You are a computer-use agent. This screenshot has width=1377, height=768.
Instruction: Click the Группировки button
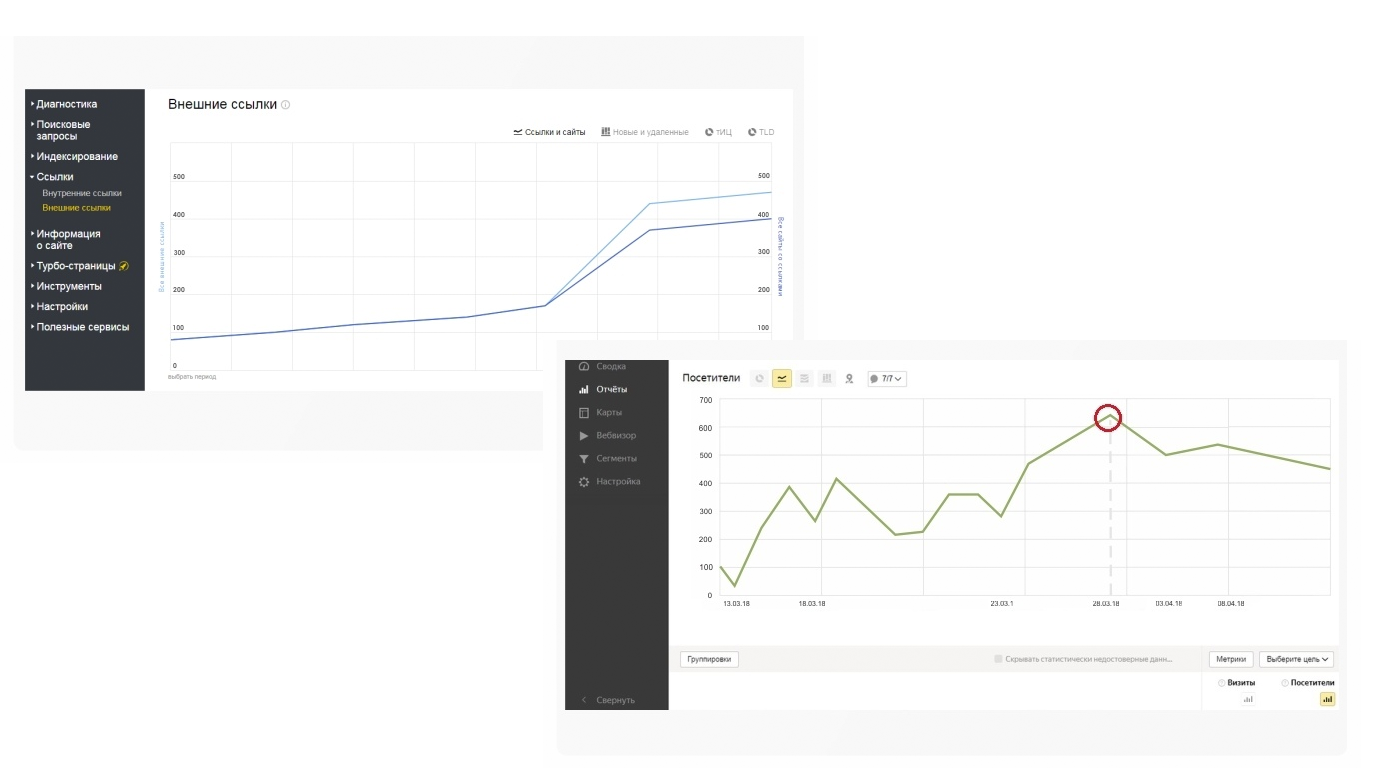(x=709, y=659)
